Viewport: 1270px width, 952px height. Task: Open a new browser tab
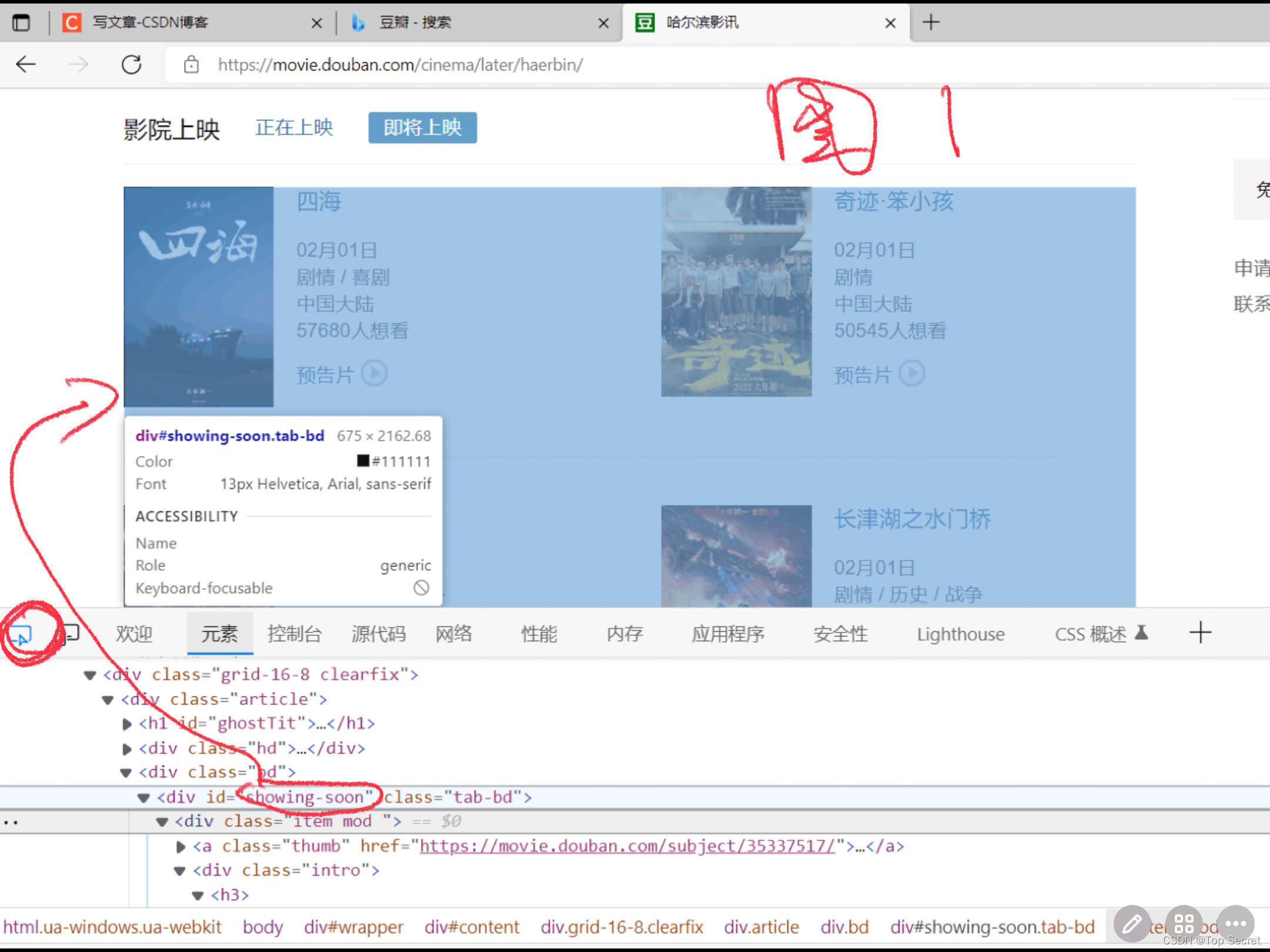click(x=931, y=23)
